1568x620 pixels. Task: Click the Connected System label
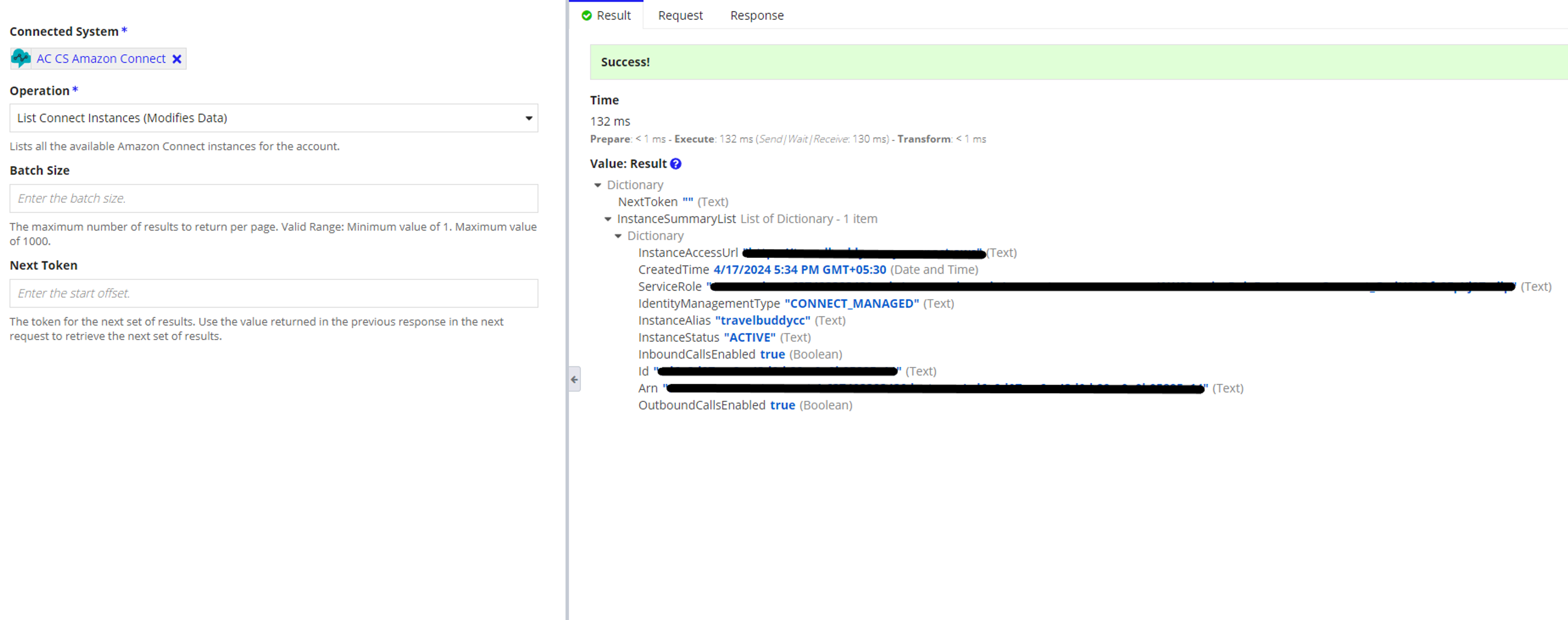click(x=64, y=32)
